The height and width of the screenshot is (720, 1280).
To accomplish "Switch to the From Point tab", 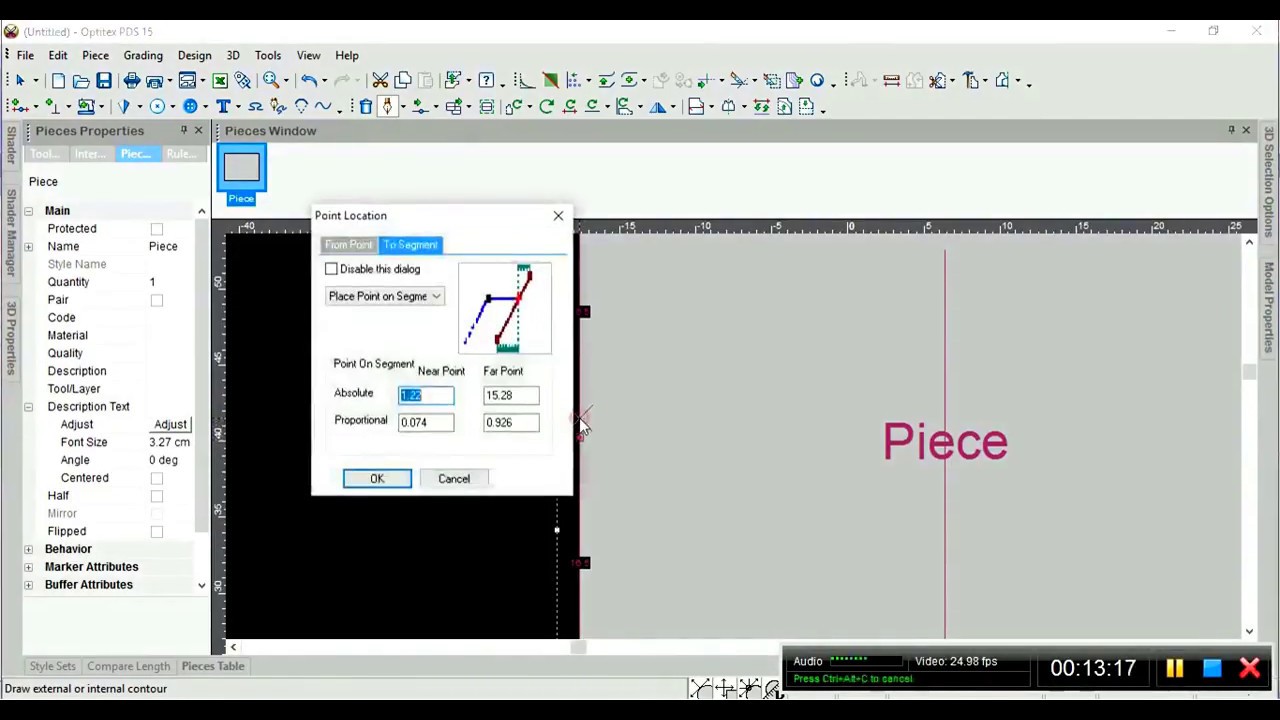I will click(348, 245).
